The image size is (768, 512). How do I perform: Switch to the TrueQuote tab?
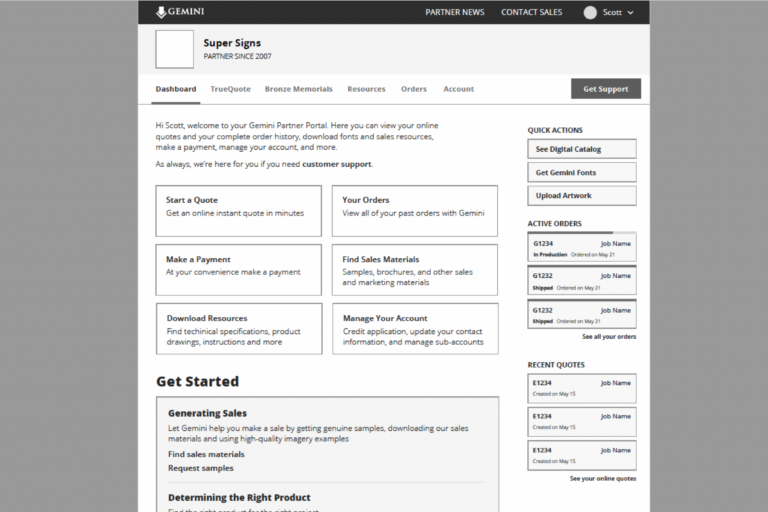[230, 89]
